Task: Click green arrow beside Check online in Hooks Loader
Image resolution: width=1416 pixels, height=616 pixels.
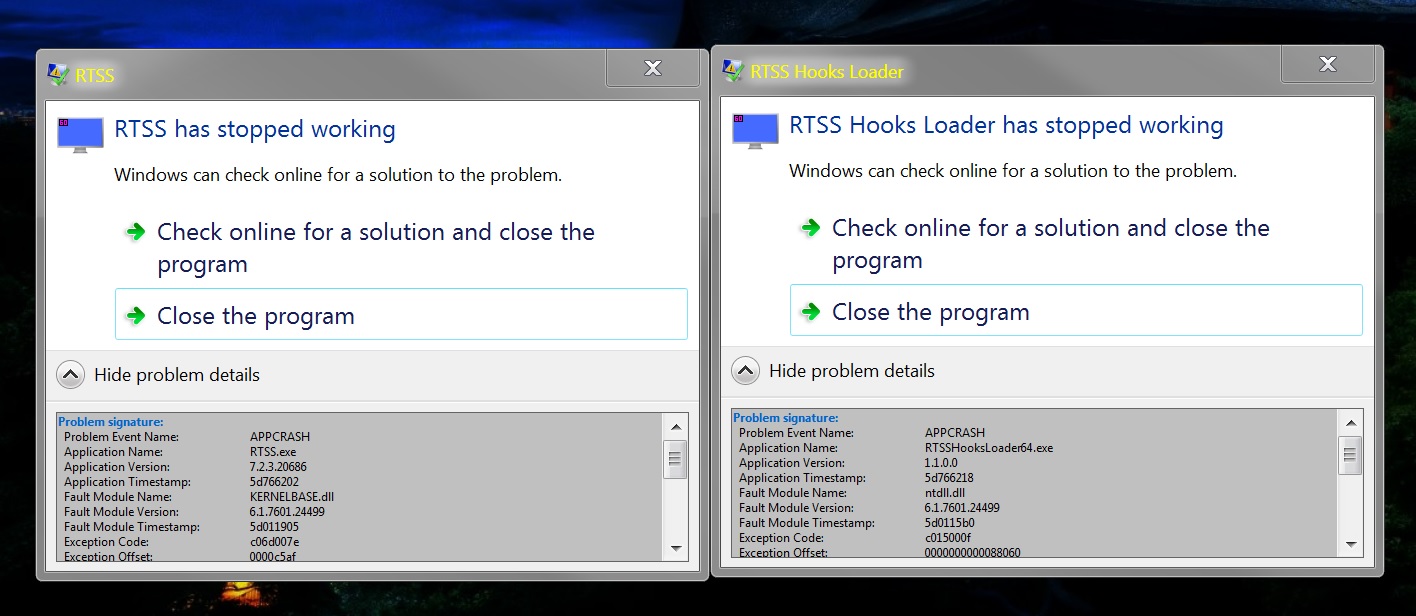Action: pos(811,228)
